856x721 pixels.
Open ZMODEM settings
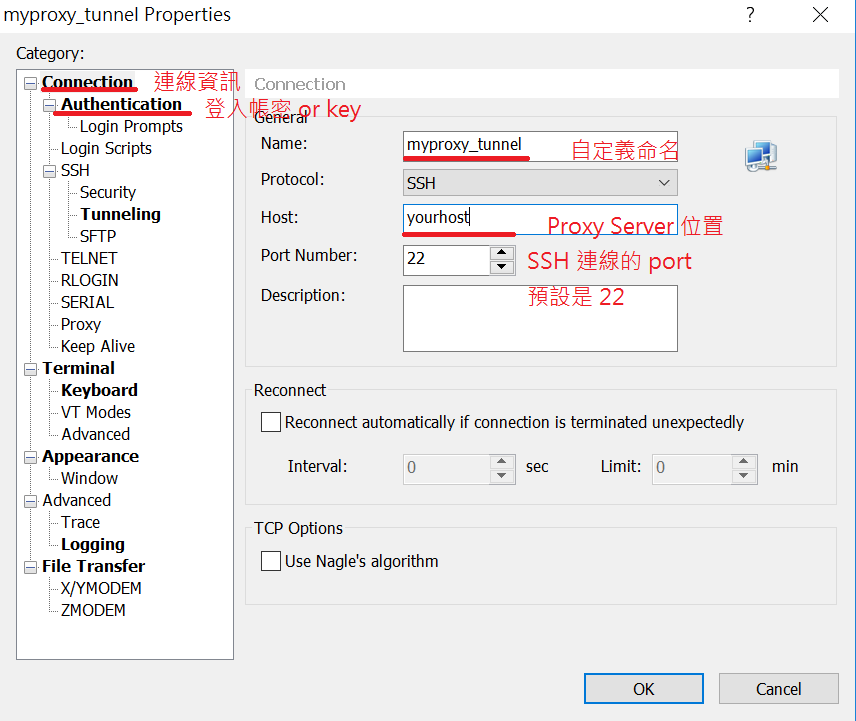pos(93,610)
